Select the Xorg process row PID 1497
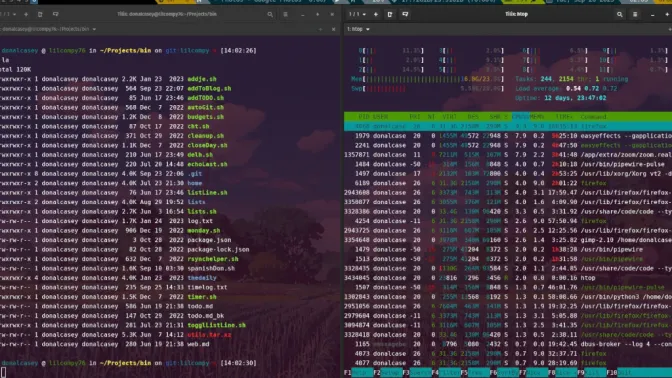The width and height of the screenshot is (672, 378). [x=508, y=174]
